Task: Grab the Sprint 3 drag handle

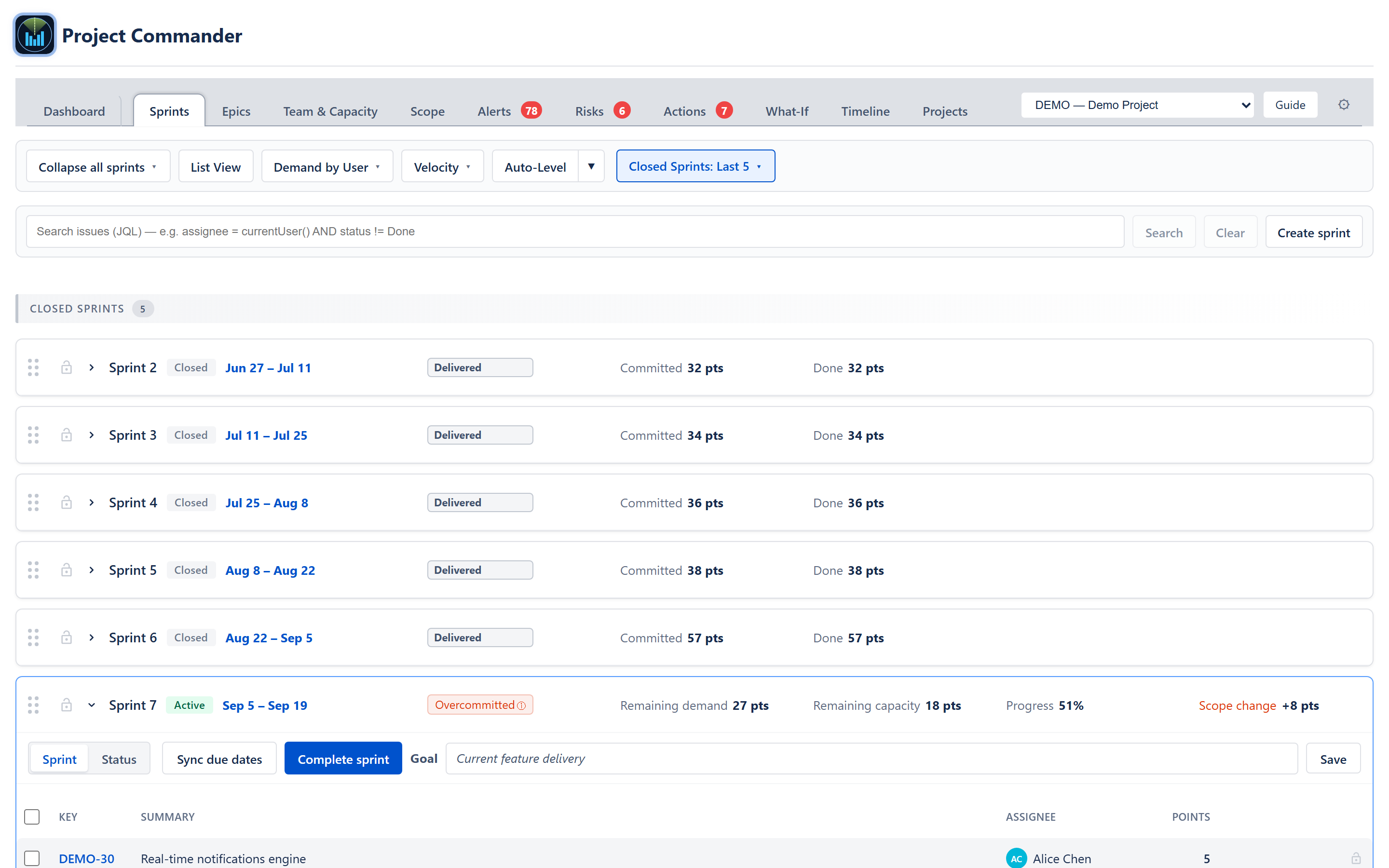Action: click(33, 435)
